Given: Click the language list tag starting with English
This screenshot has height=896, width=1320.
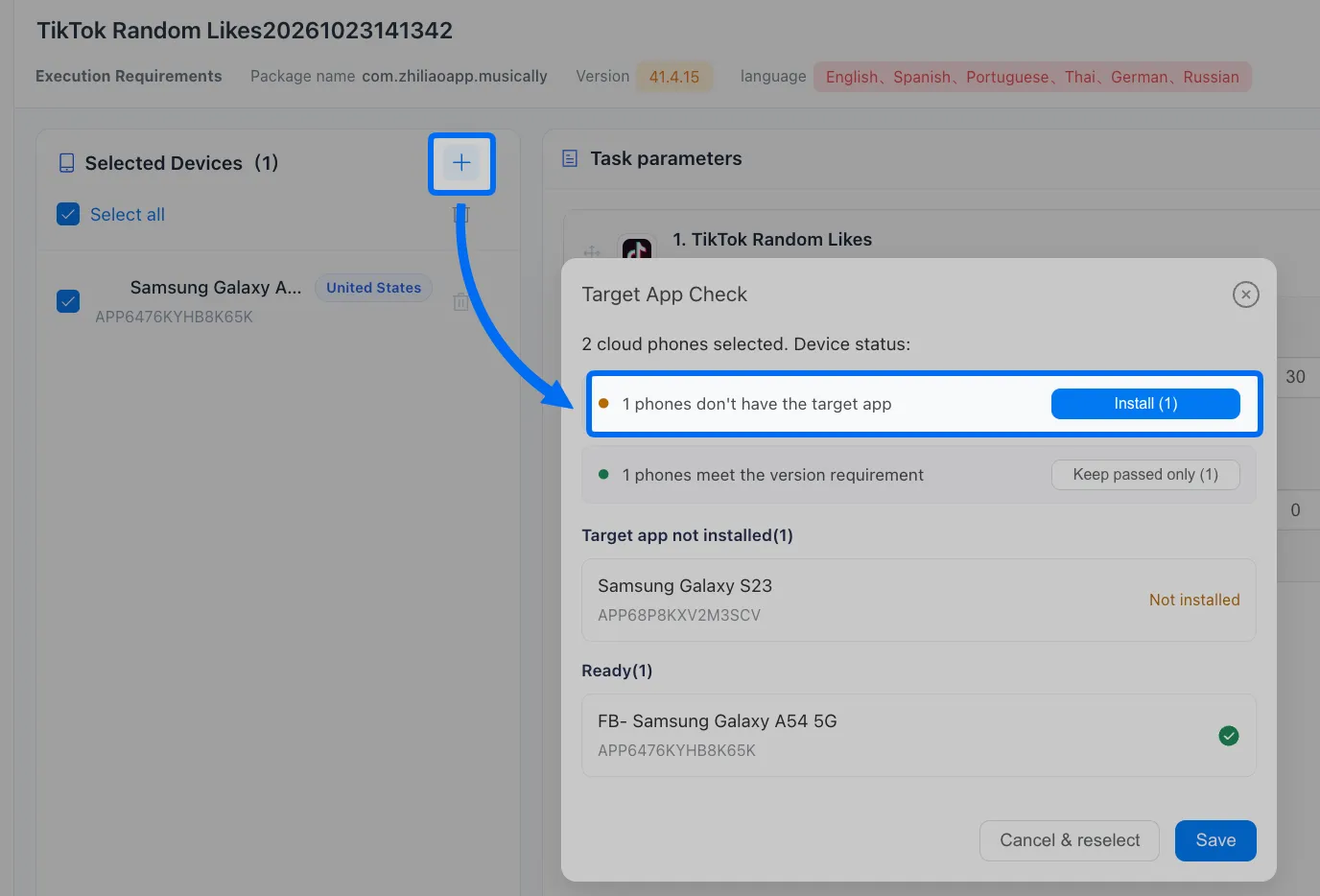Looking at the screenshot, I should click(x=1032, y=77).
